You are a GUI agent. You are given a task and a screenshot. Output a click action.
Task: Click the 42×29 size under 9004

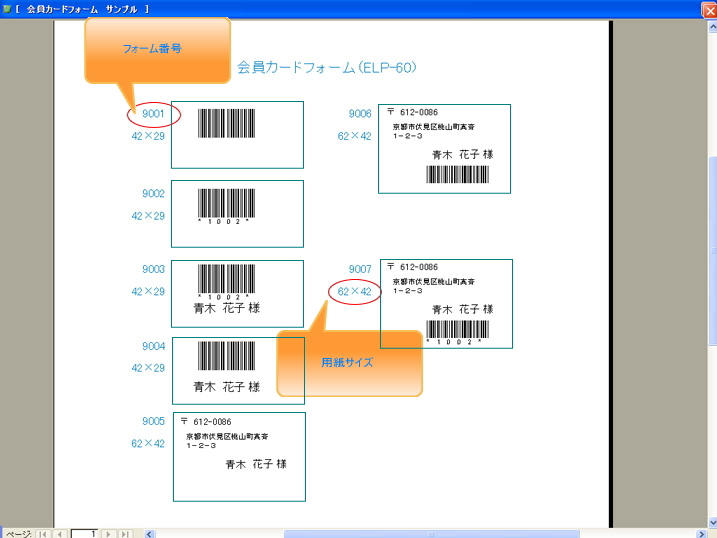pos(148,368)
